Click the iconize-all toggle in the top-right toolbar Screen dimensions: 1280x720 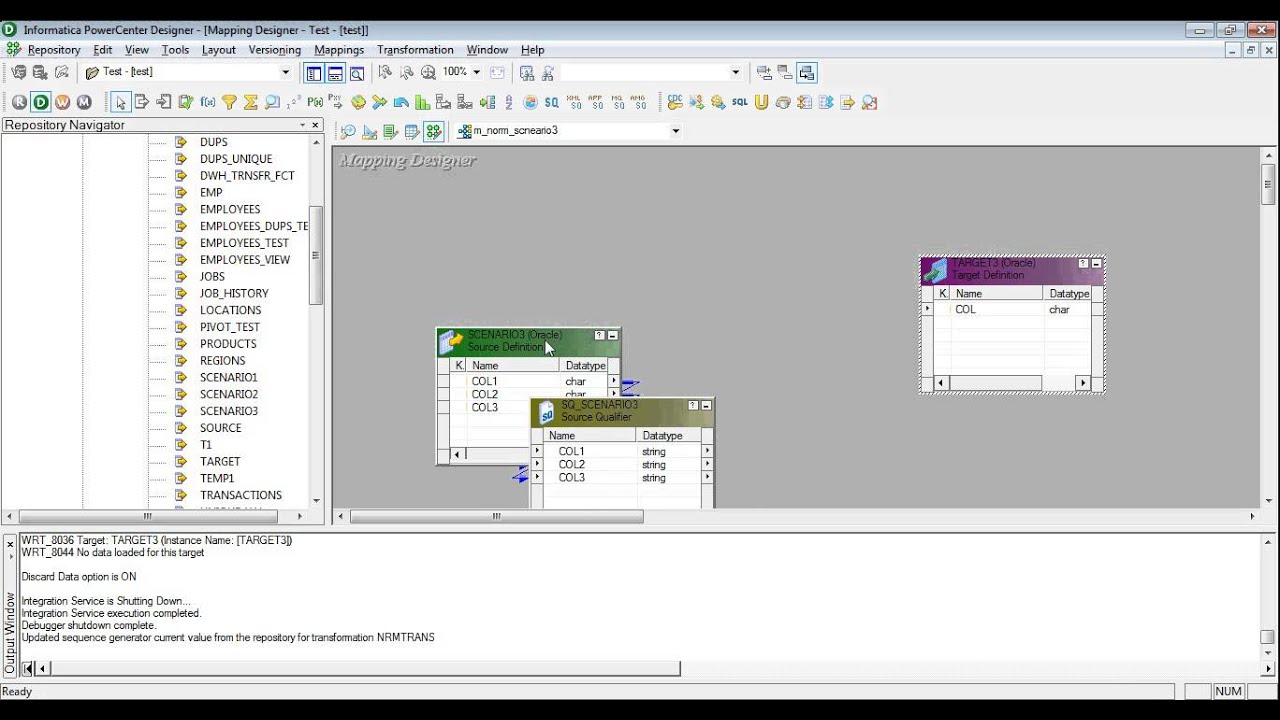click(x=807, y=72)
